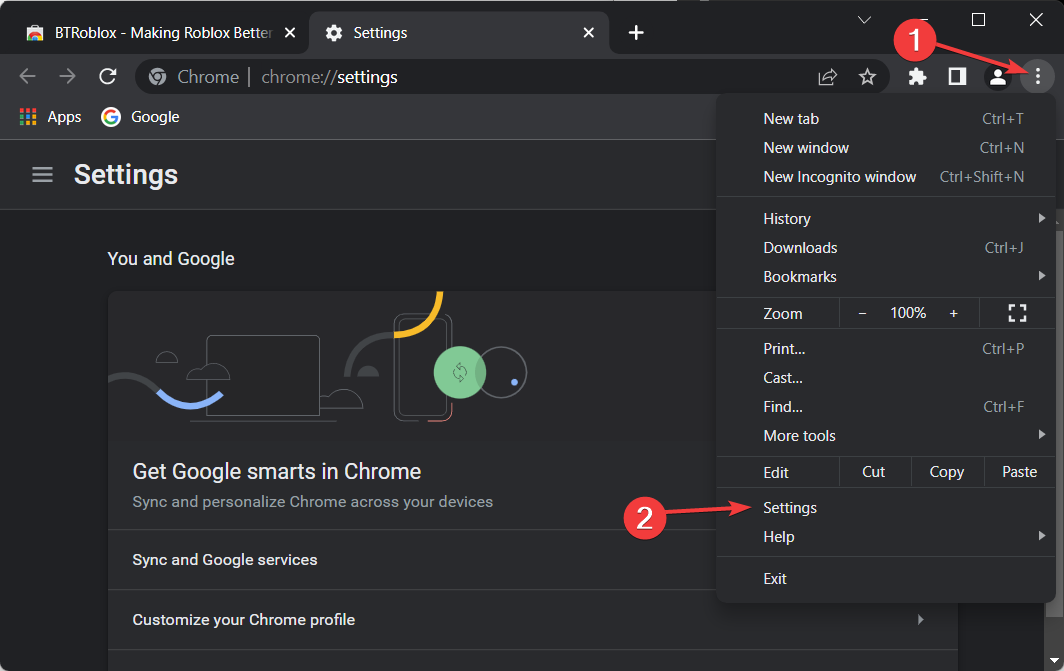Choose New Incognito window menu item
This screenshot has height=671, width=1064.
pos(839,177)
